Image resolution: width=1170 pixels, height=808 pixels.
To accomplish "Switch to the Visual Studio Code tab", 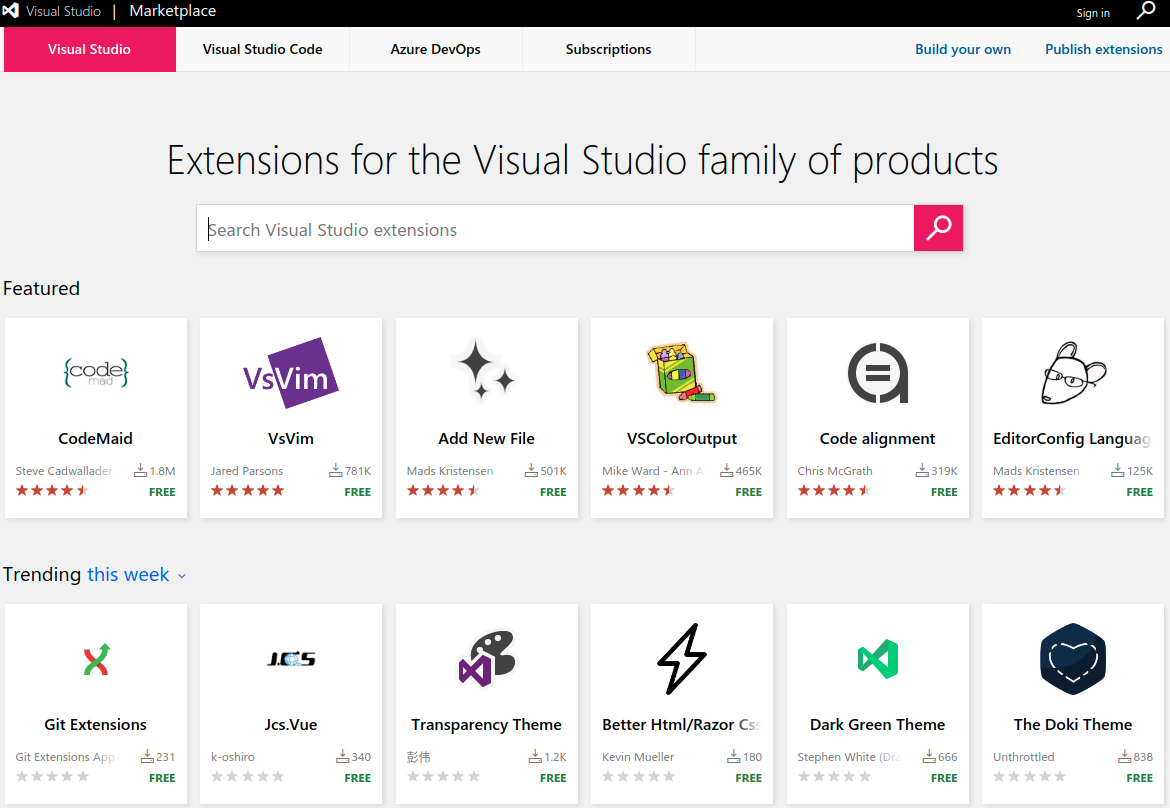I will 262,48.
